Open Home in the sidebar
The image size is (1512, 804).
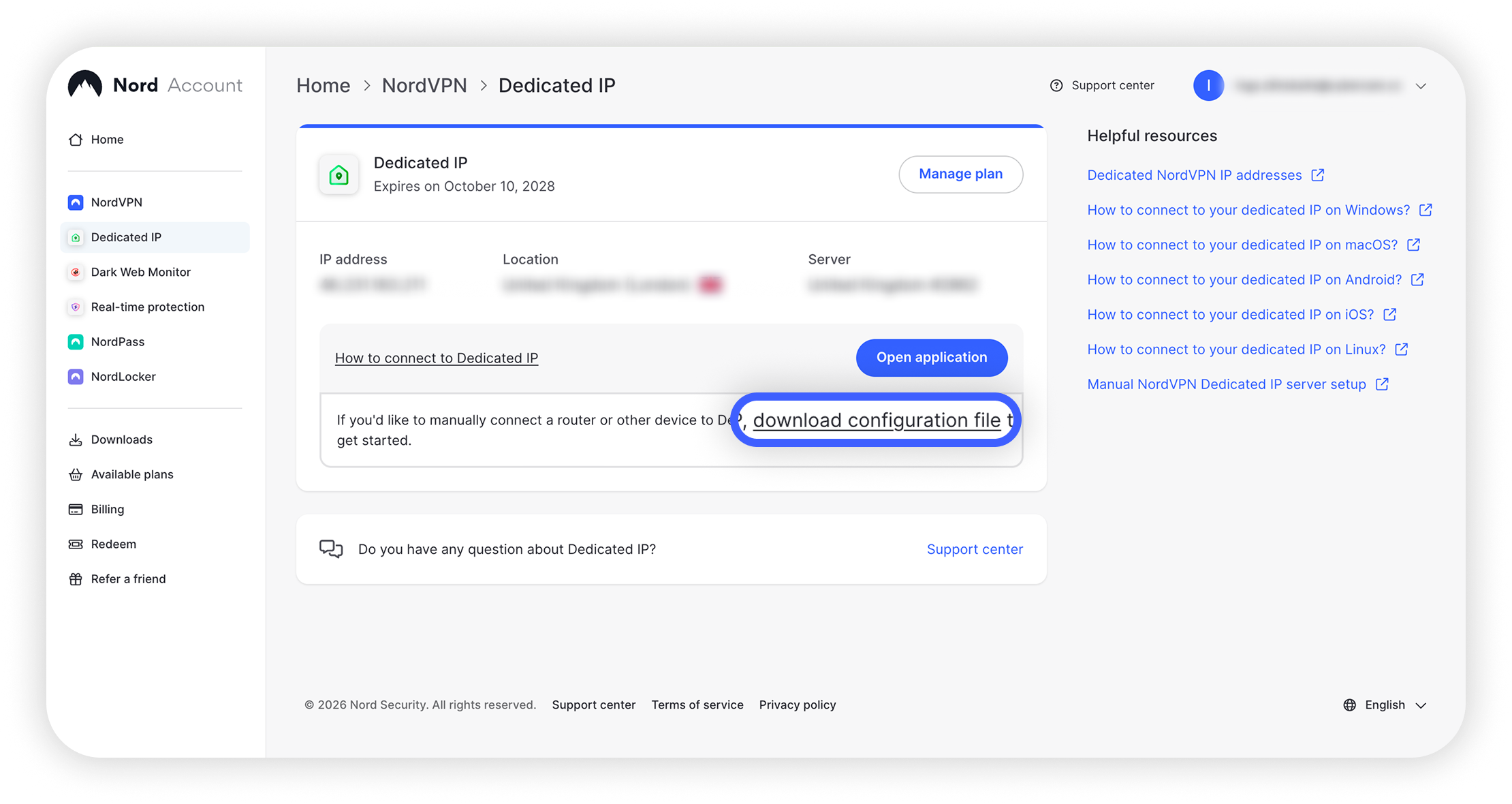[107, 139]
